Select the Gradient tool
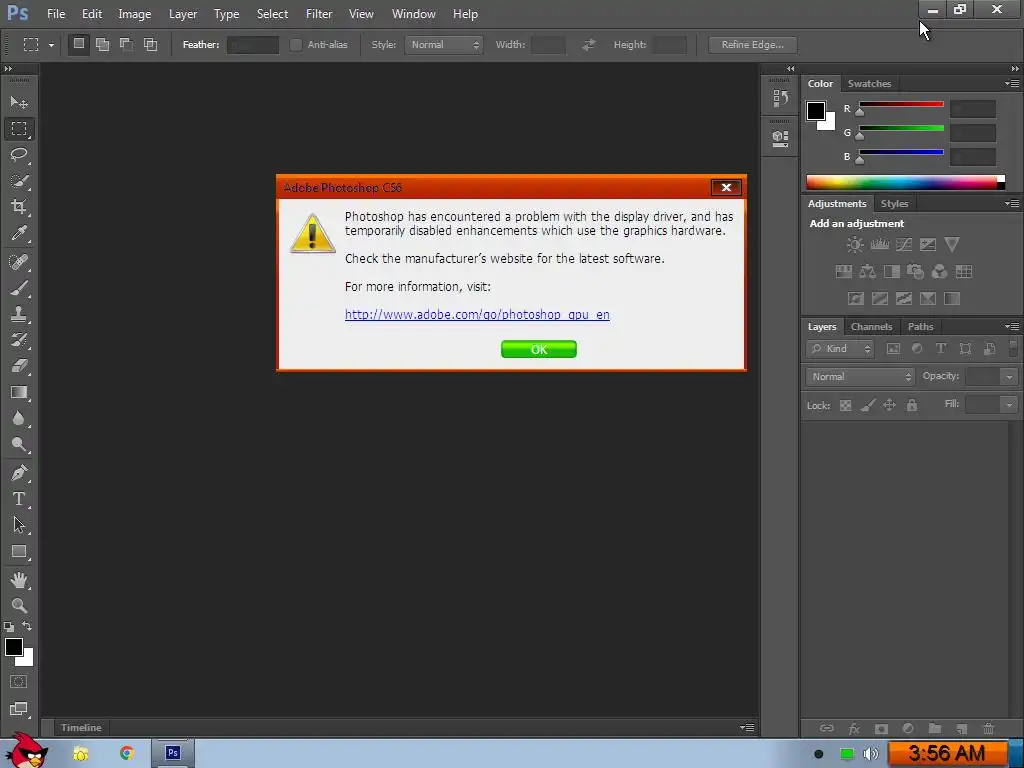 (19, 392)
